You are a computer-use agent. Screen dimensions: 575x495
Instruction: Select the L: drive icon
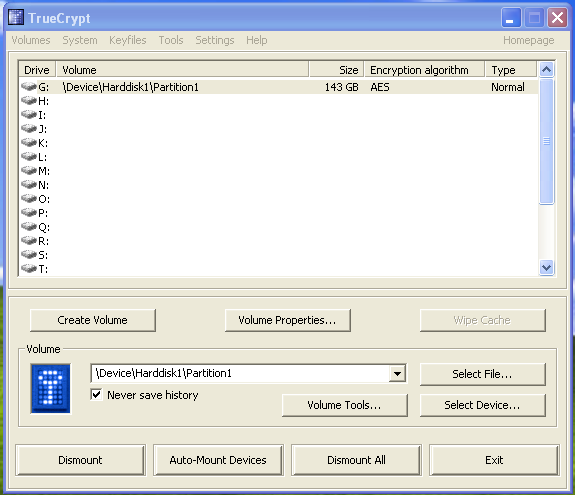tap(29, 157)
